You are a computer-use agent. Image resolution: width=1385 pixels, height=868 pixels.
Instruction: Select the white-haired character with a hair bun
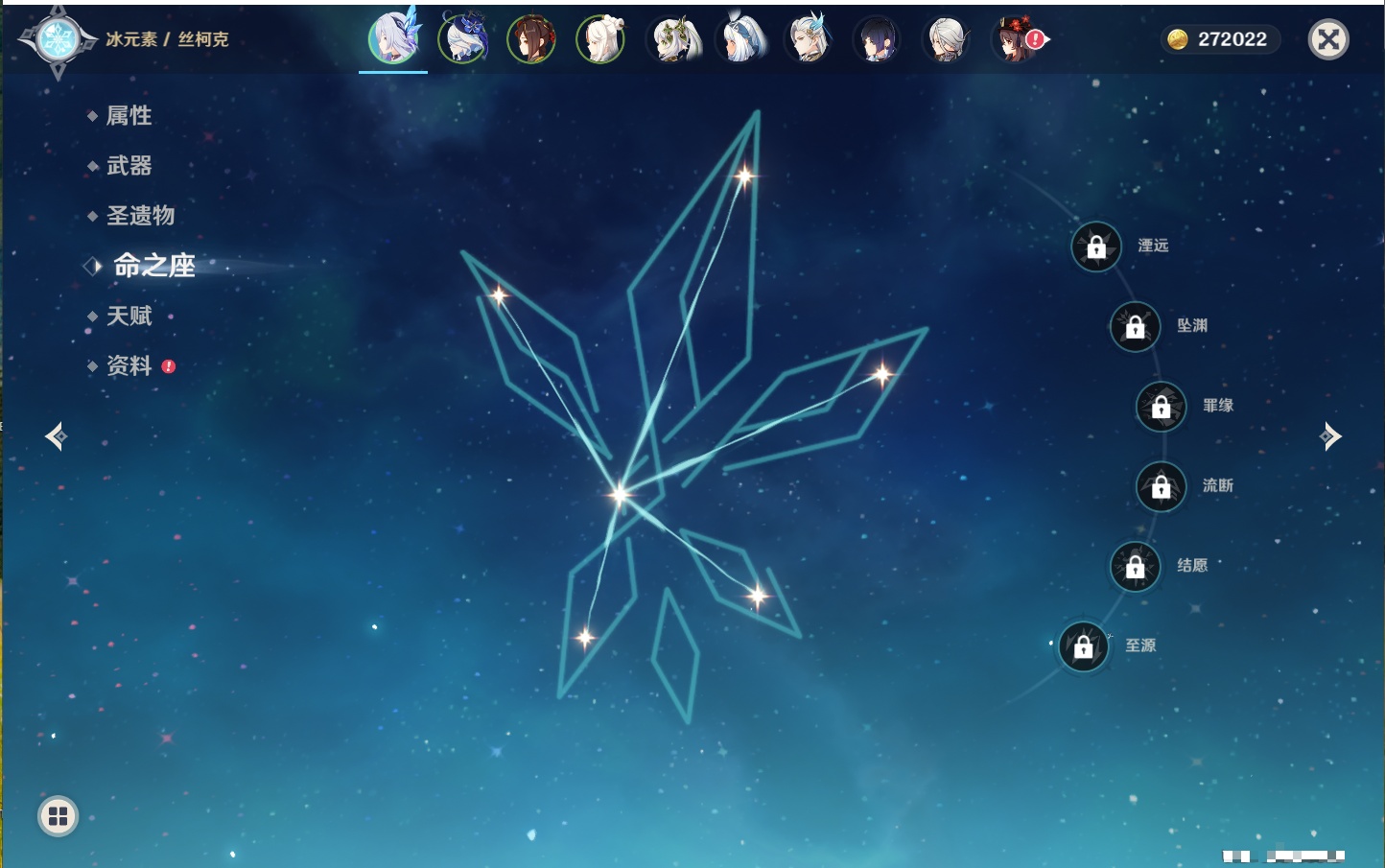[x=600, y=39]
